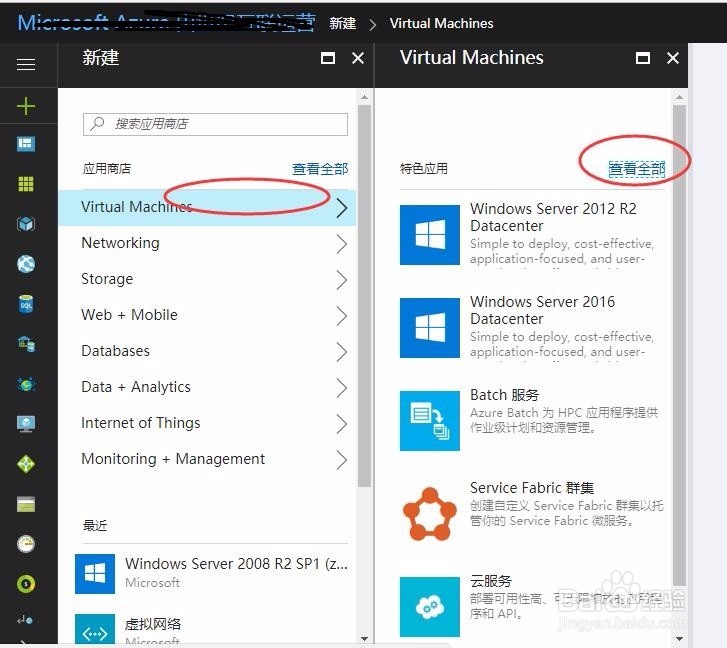727x648 pixels.
Task: Click the search magnifier icon in marketplace box
Action: [x=97, y=124]
